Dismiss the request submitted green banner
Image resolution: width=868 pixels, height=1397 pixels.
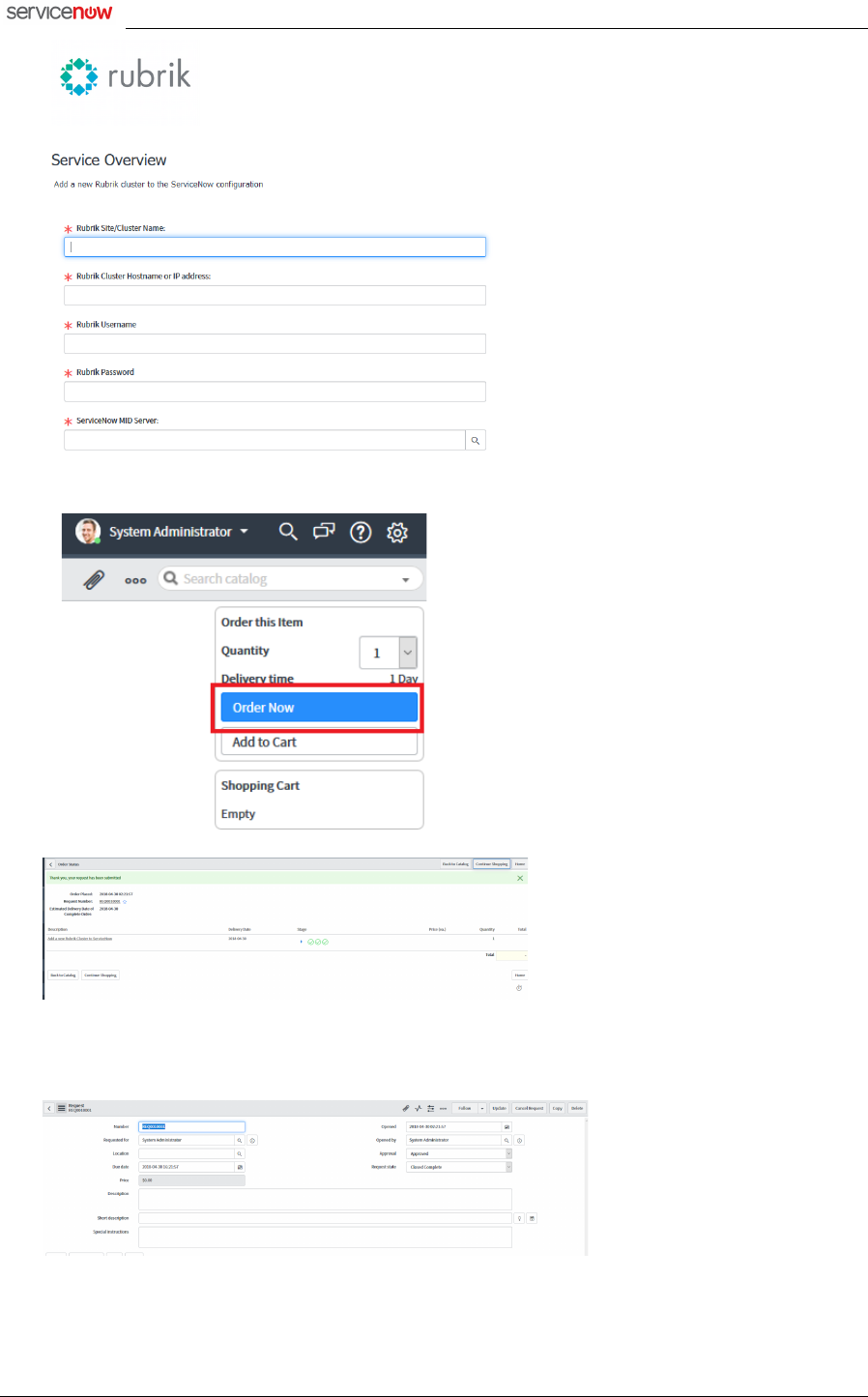520,878
